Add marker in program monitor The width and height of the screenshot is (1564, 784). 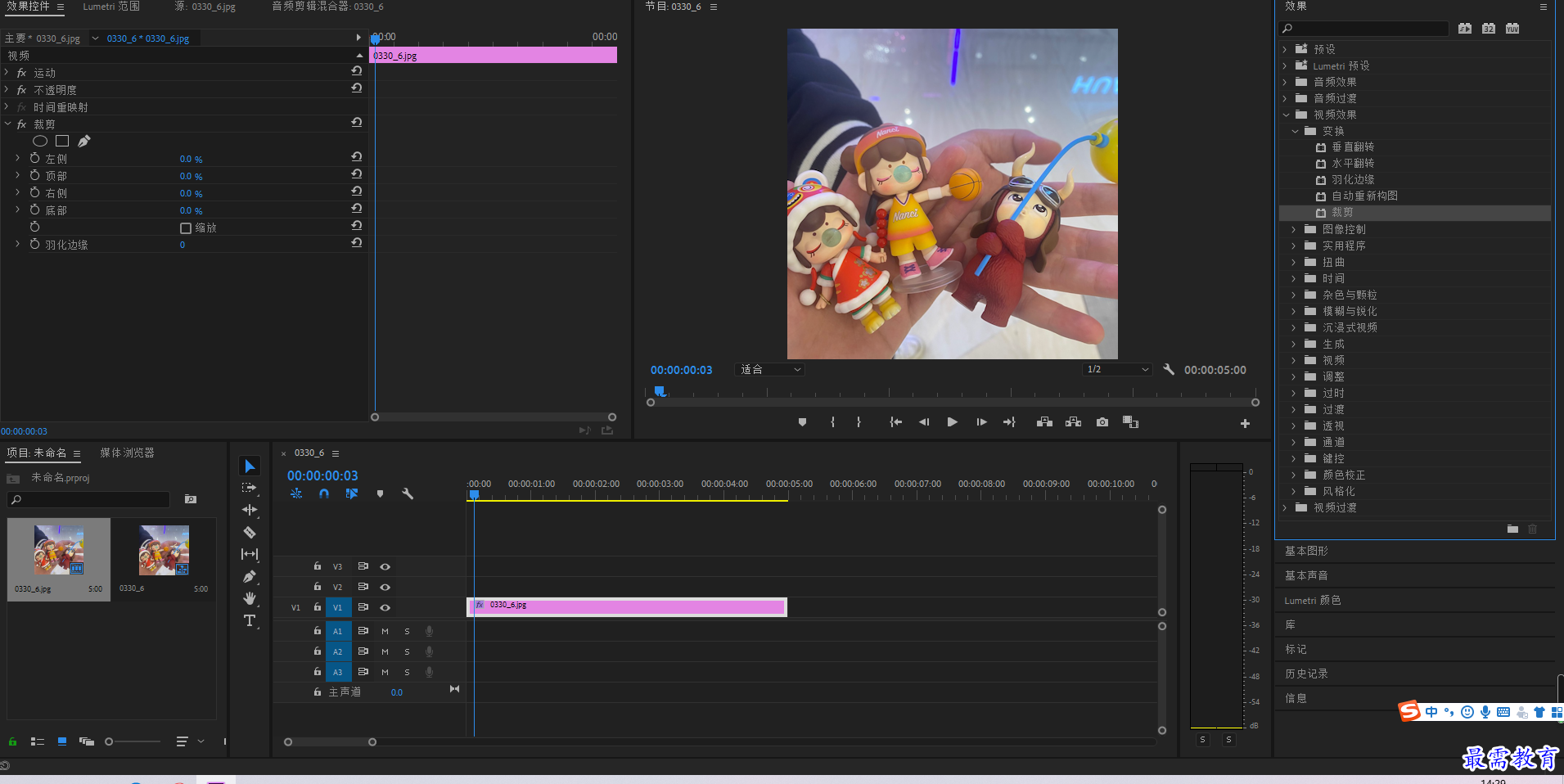point(802,422)
